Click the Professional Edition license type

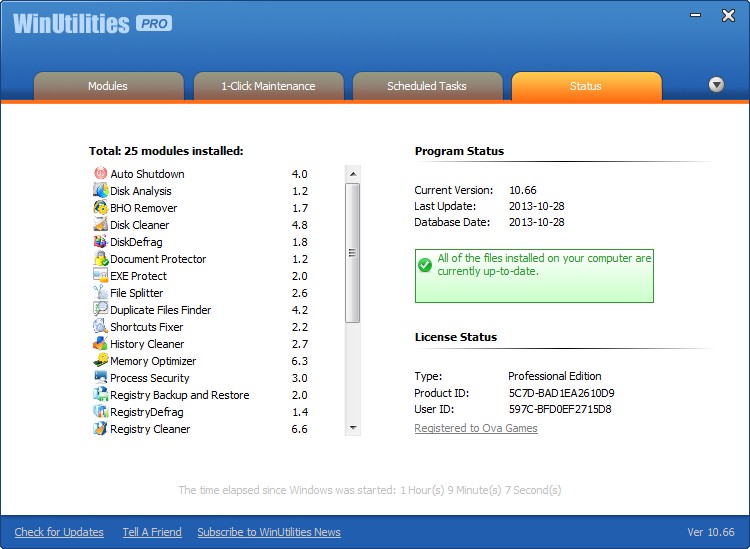[x=555, y=376]
